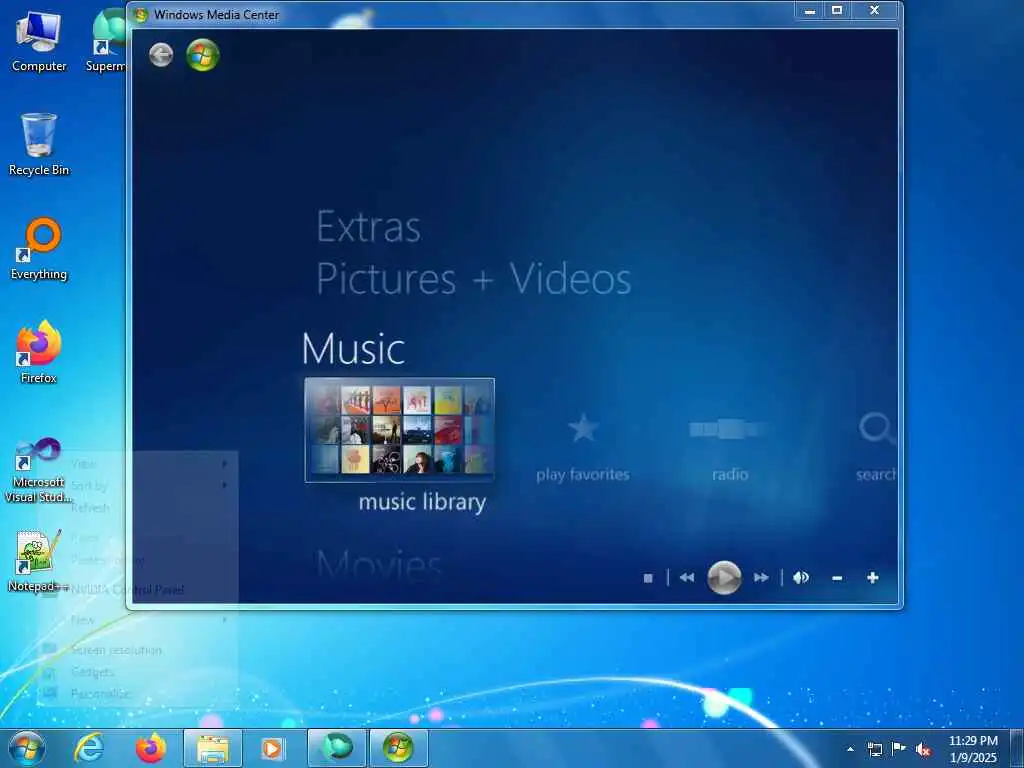Click Windows Media Center title bar icon
Viewport: 1024px width, 768px height.
(x=140, y=14)
